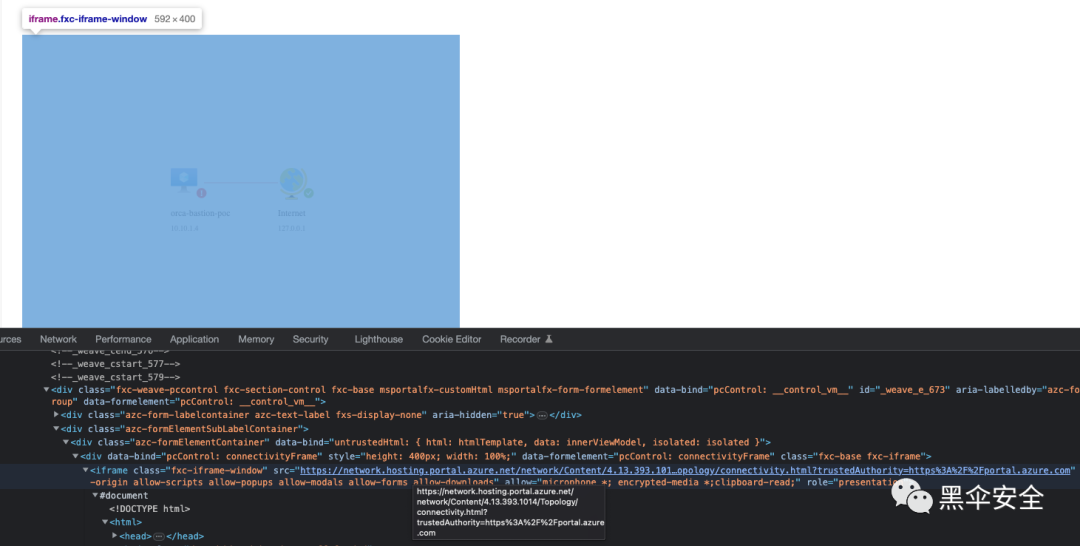Click the _weave_e_673 id attribute value
1080x546 pixels.
pyautogui.click(x=911, y=390)
